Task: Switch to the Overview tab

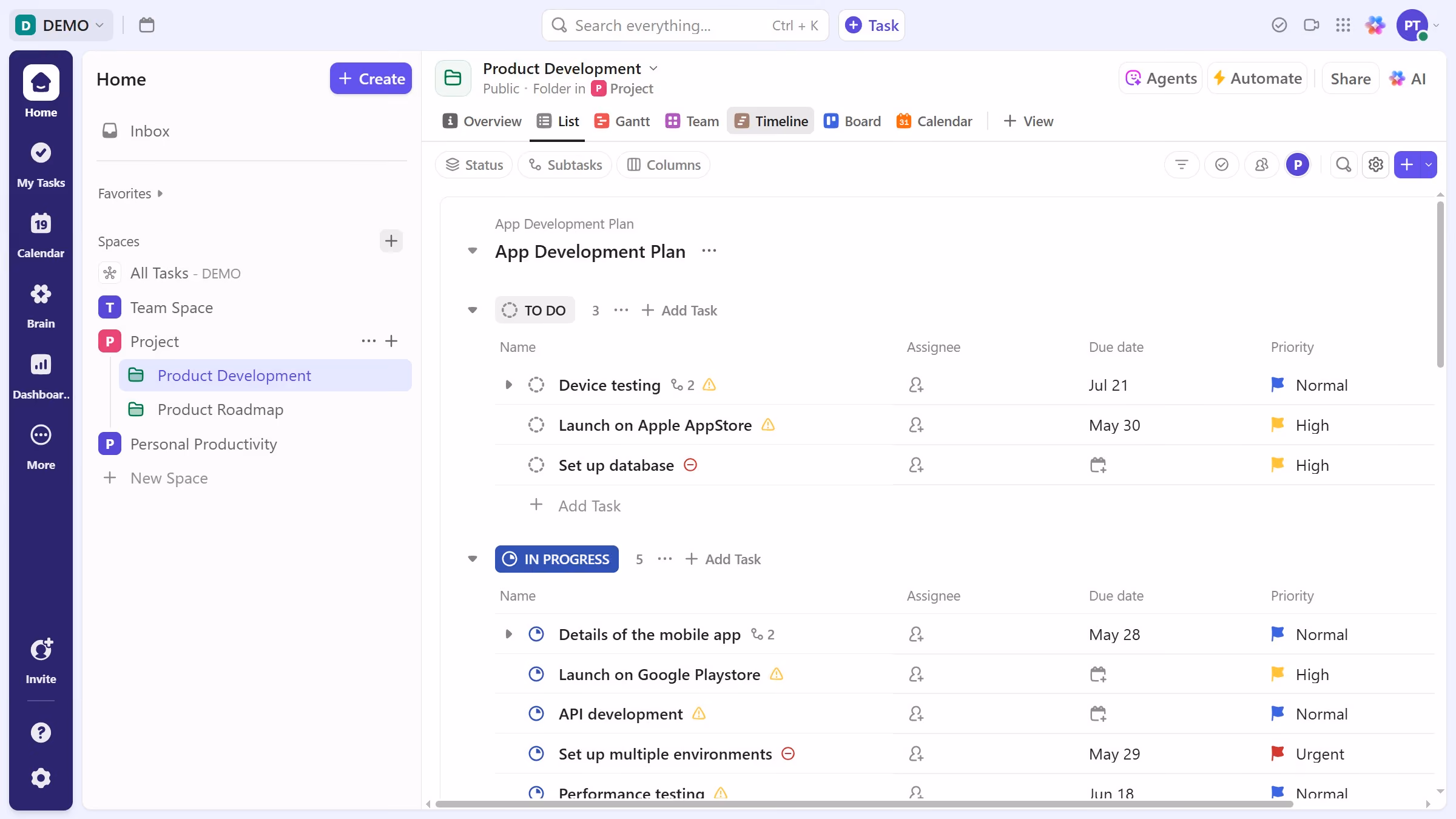Action: click(x=482, y=121)
